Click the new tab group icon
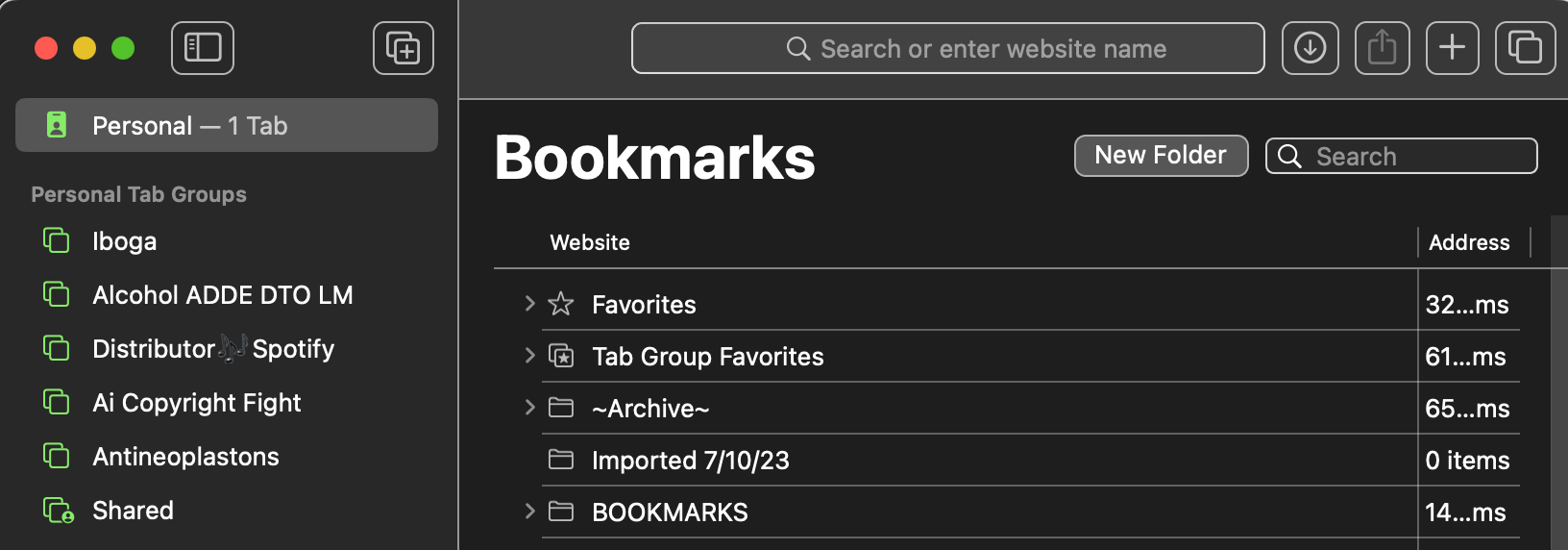This screenshot has width=1568, height=550. pyautogui.click(x=404, y=48)
